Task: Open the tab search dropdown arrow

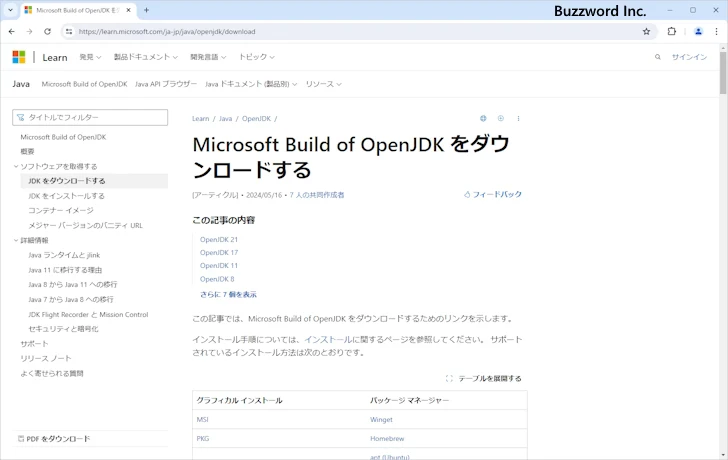Action: [10, 10]
